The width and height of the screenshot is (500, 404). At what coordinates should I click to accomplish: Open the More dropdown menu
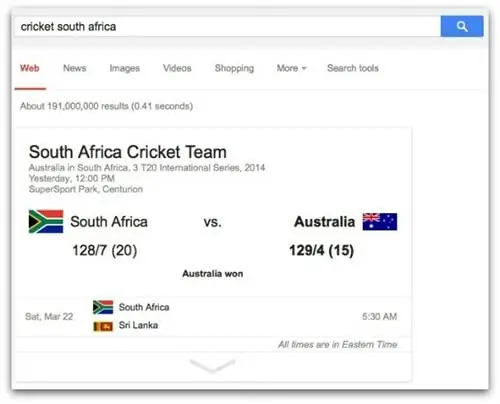pyautogui.click(x=291, y=68)
